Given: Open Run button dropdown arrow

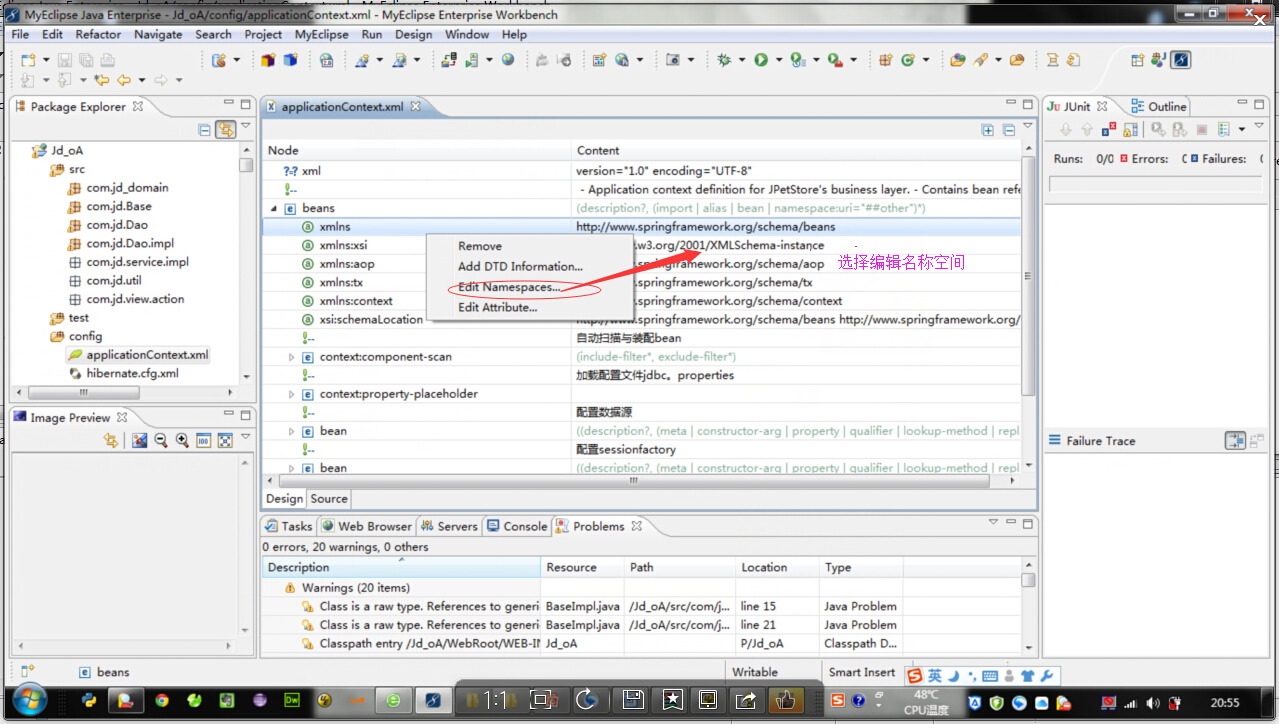Looking at the screenshot, I should (778, 61).
